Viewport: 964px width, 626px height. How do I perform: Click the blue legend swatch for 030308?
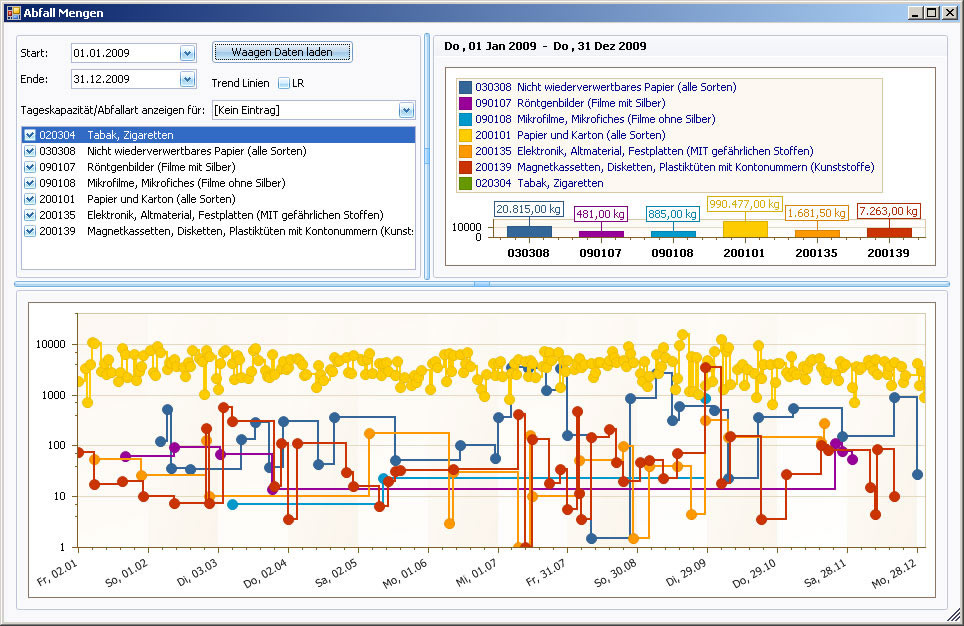(x=464, y=88)
